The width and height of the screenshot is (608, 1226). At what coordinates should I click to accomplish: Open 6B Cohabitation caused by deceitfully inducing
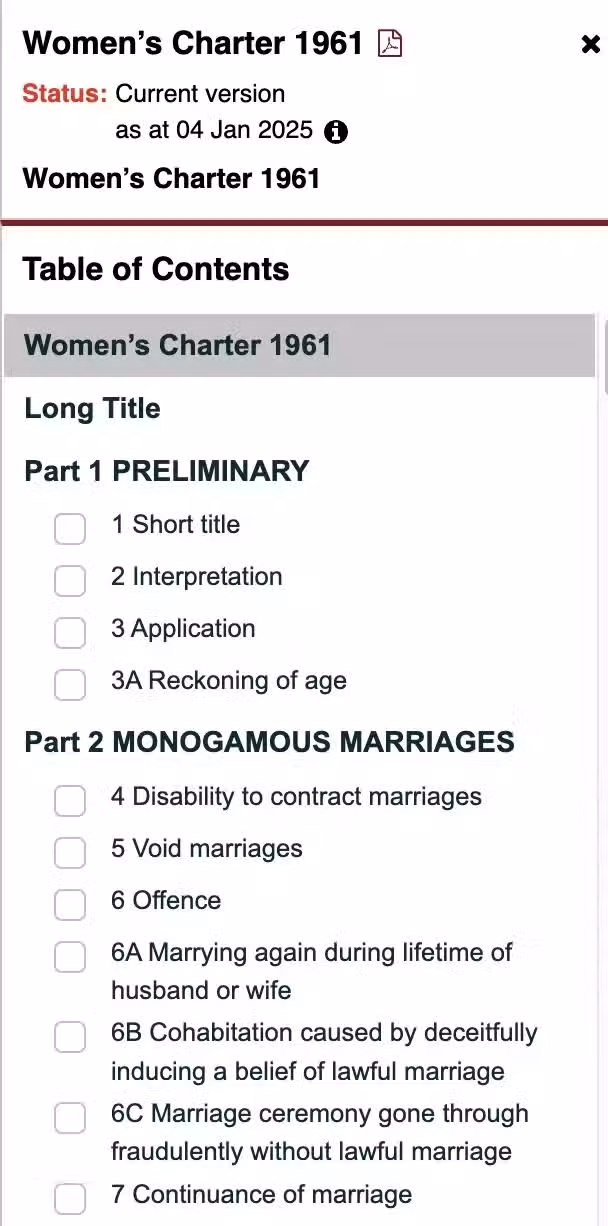click(x=324, y=1052)
